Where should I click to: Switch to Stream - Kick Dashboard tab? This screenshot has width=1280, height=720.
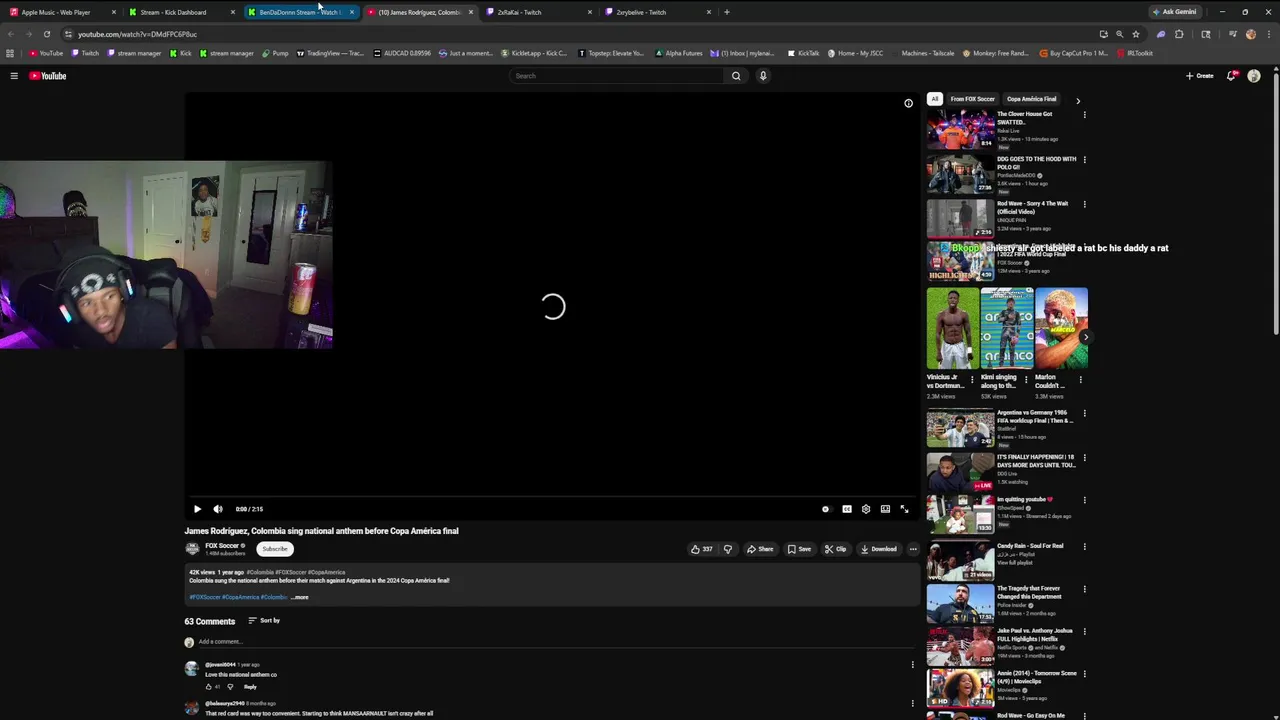tap(181, 12)
